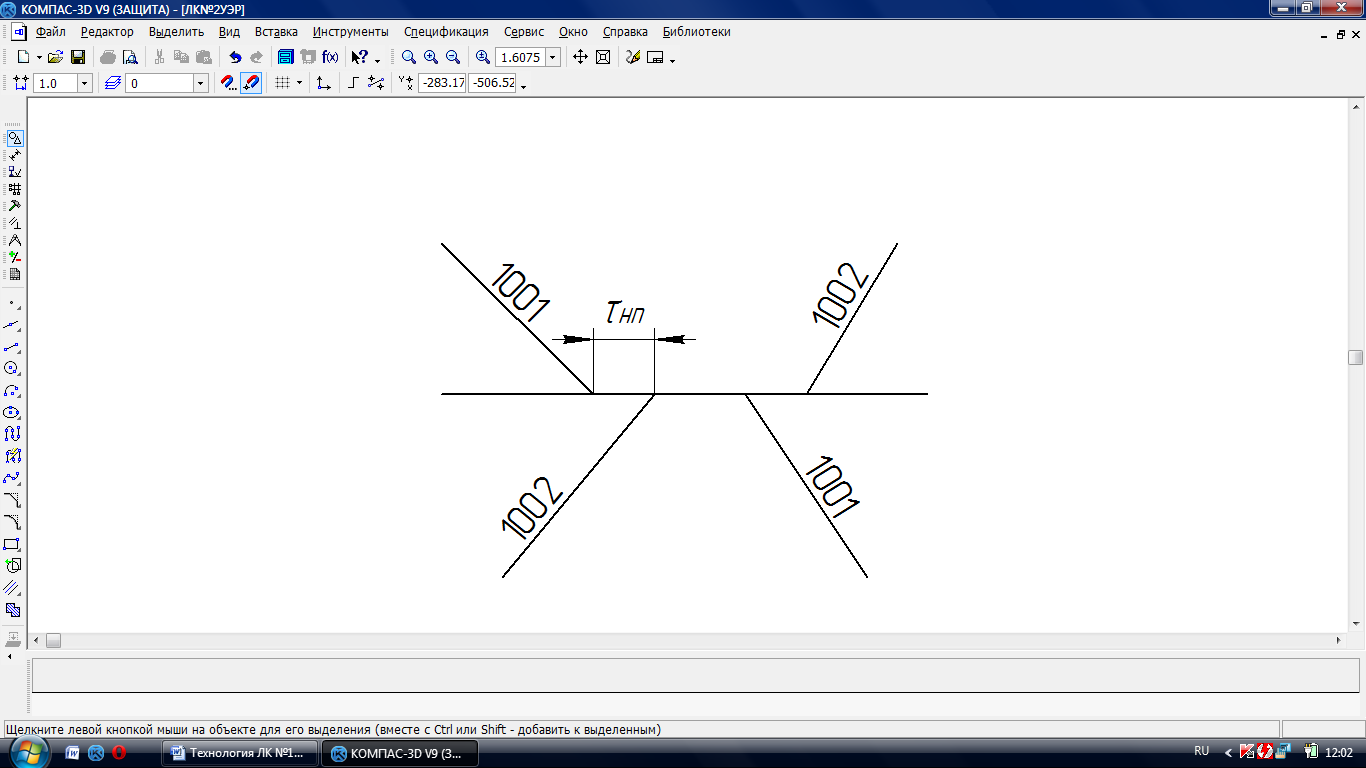Viewport: 1366px width, 768px height.
Task: Open the Selection panel with plus-minus icon
Action: (14, 257)
